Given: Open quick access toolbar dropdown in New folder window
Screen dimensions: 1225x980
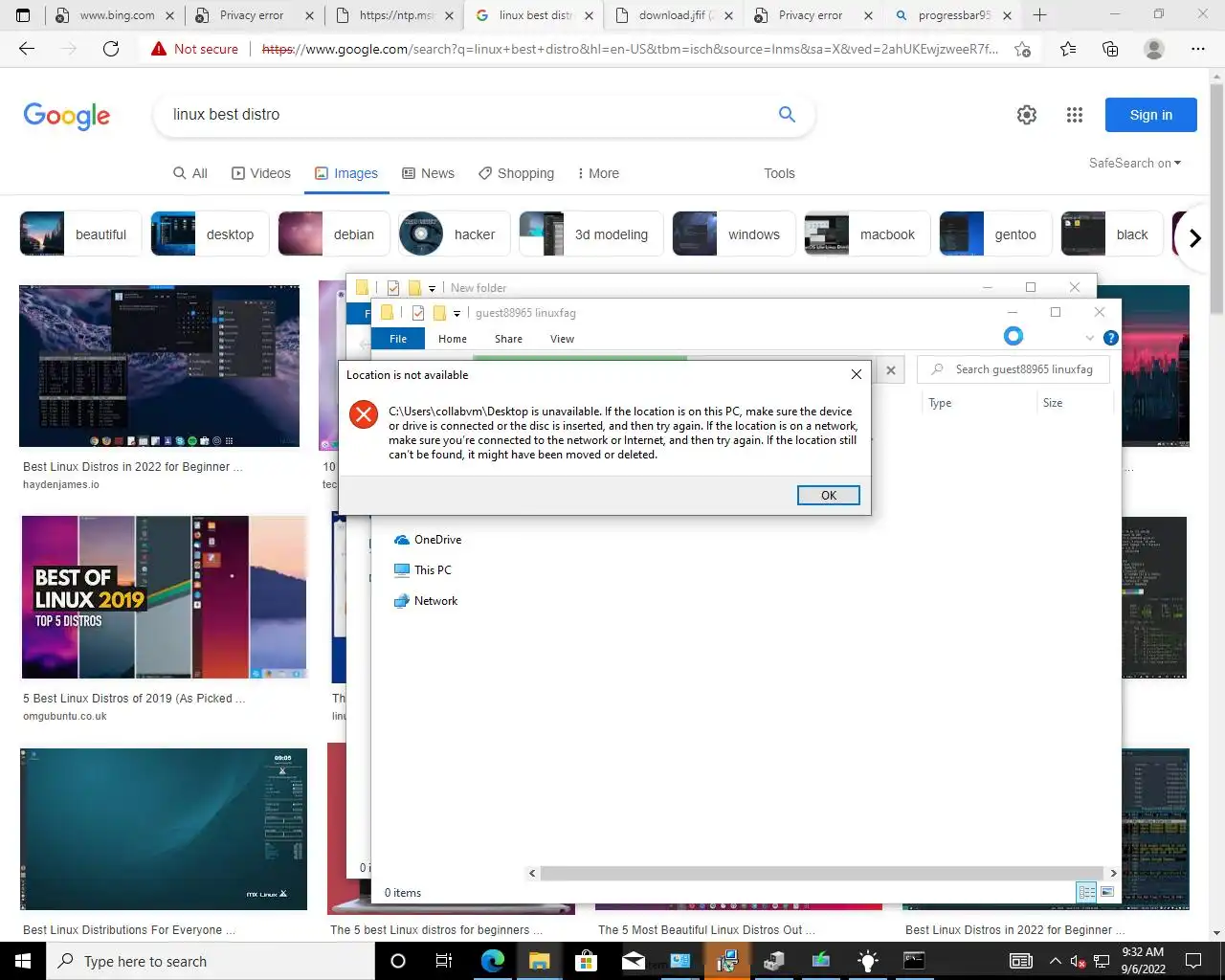Looking at the screenshot, I should 432,288.
